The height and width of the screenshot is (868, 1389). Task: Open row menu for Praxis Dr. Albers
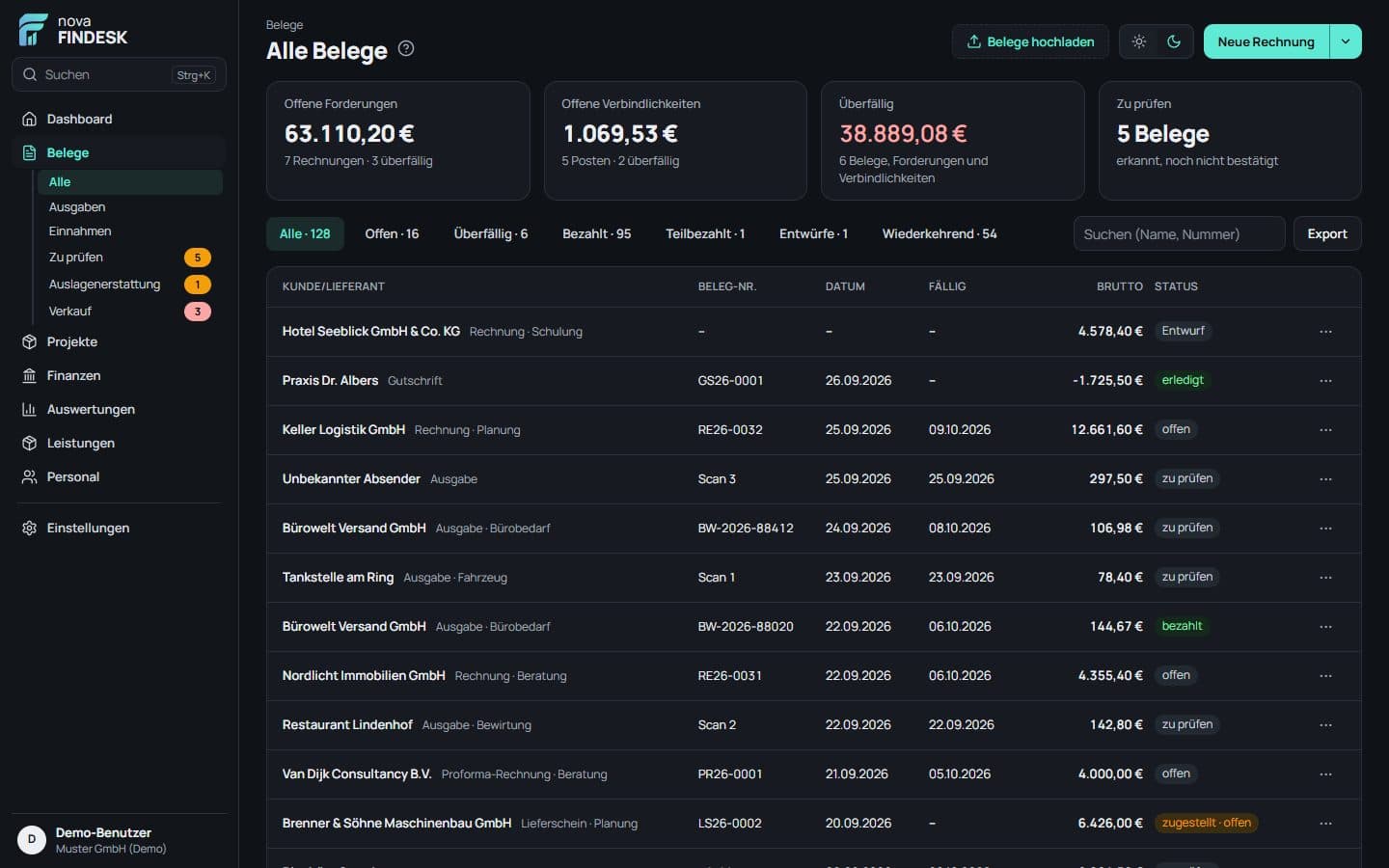(x=1325, y=380)
